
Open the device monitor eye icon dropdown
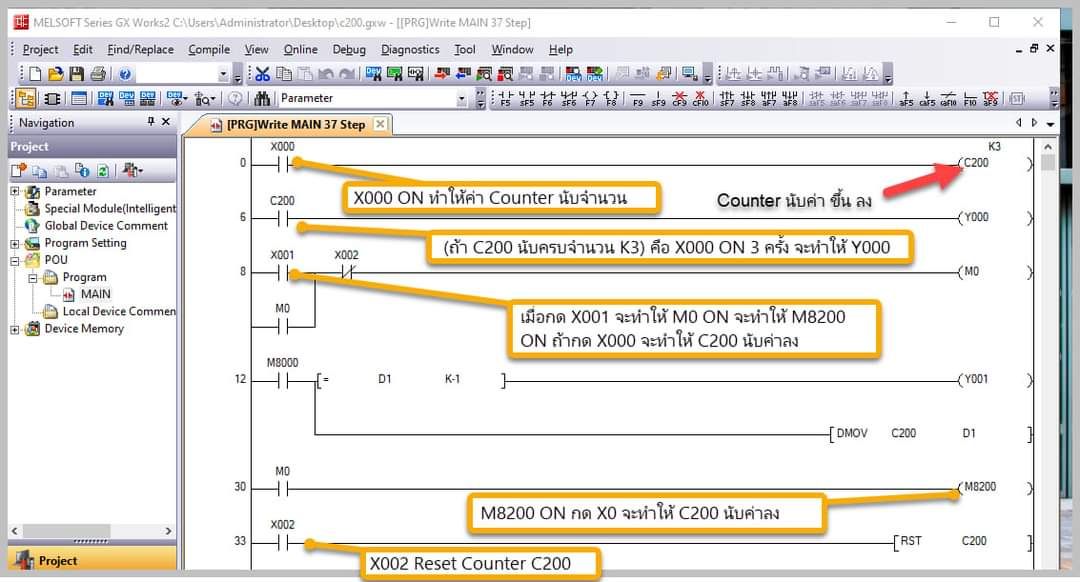185,99
